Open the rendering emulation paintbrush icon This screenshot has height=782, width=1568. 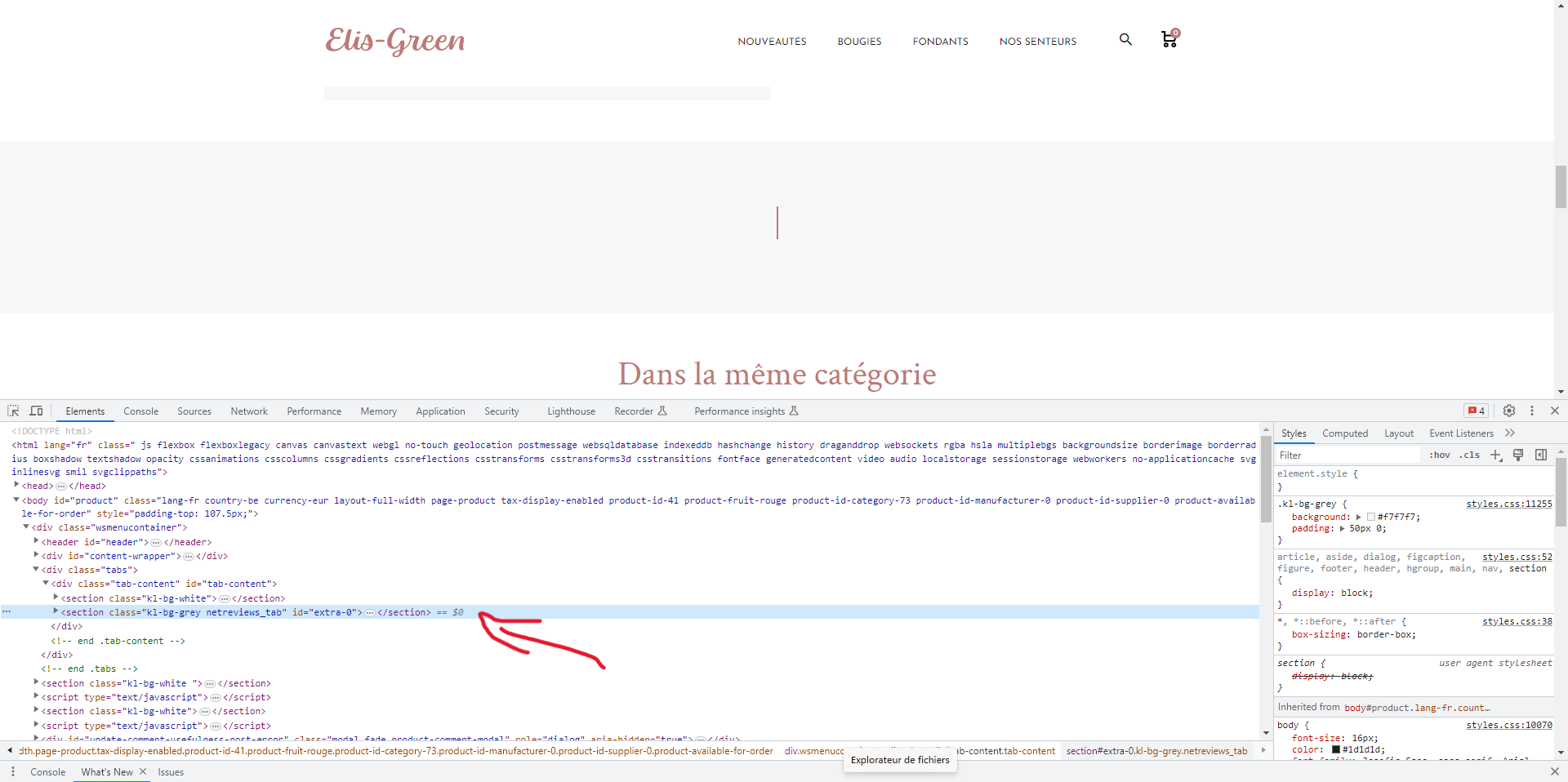pyautogui.click(x=1518, y=455)
